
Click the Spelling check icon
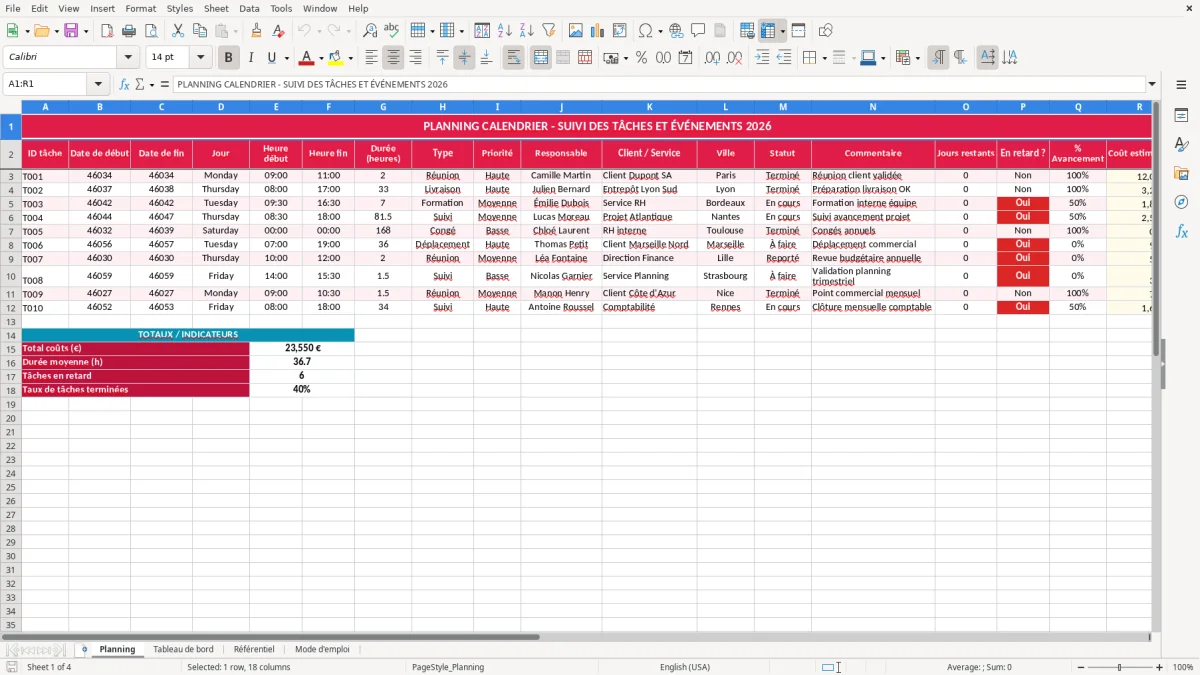point(391,31)
